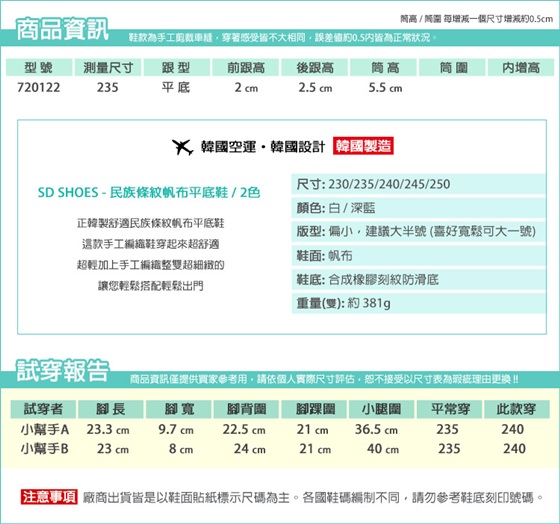
Task: Click the 跟型 column header
Action: 176,68
